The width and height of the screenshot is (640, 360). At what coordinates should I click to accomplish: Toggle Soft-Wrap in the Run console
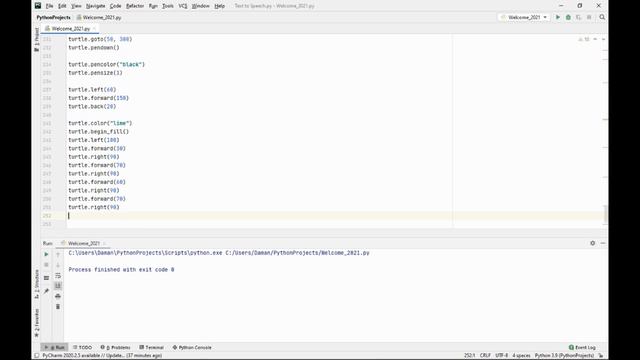58,276
